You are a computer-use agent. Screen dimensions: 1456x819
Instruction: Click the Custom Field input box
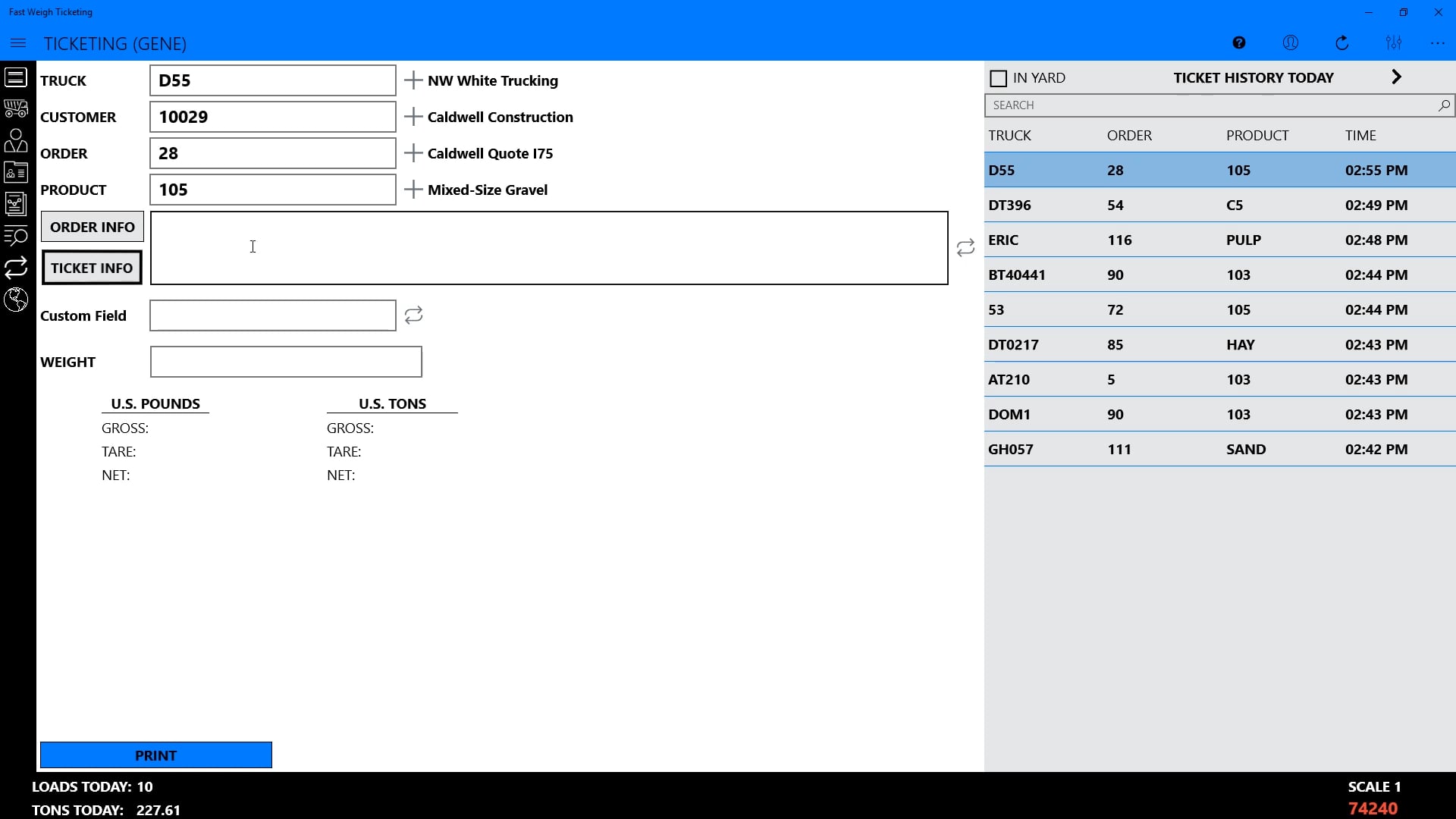(273, 315)
